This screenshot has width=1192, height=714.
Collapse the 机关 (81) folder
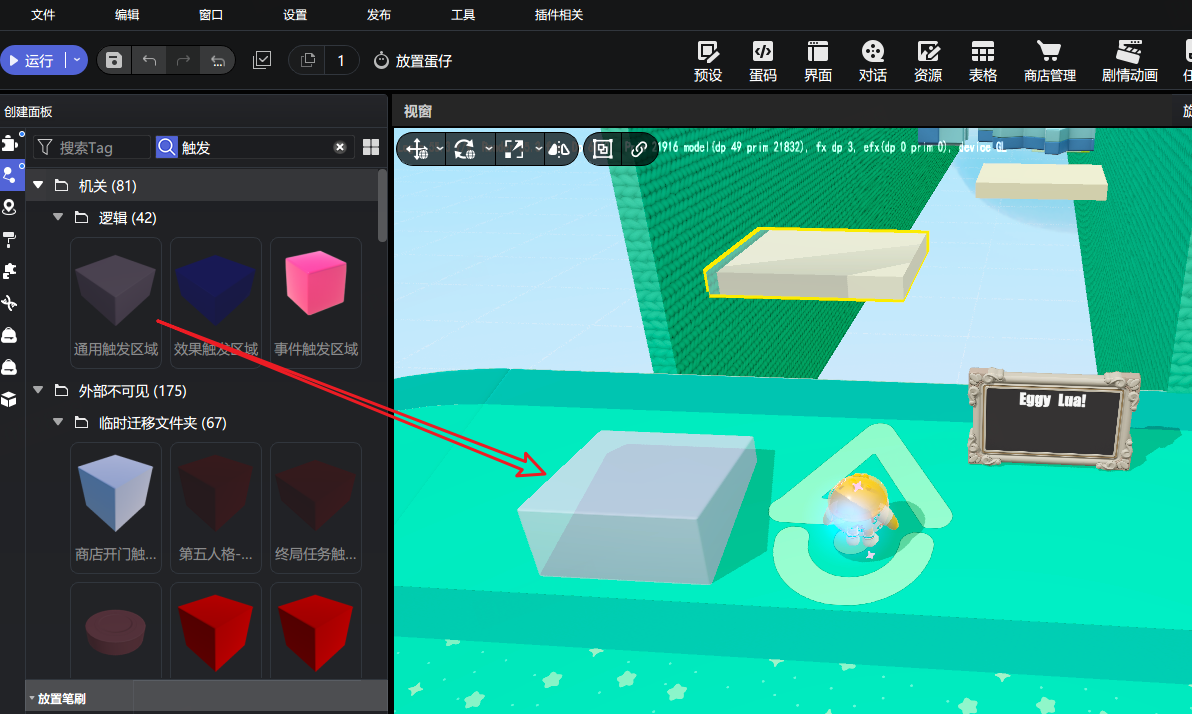tap(39, 186)
